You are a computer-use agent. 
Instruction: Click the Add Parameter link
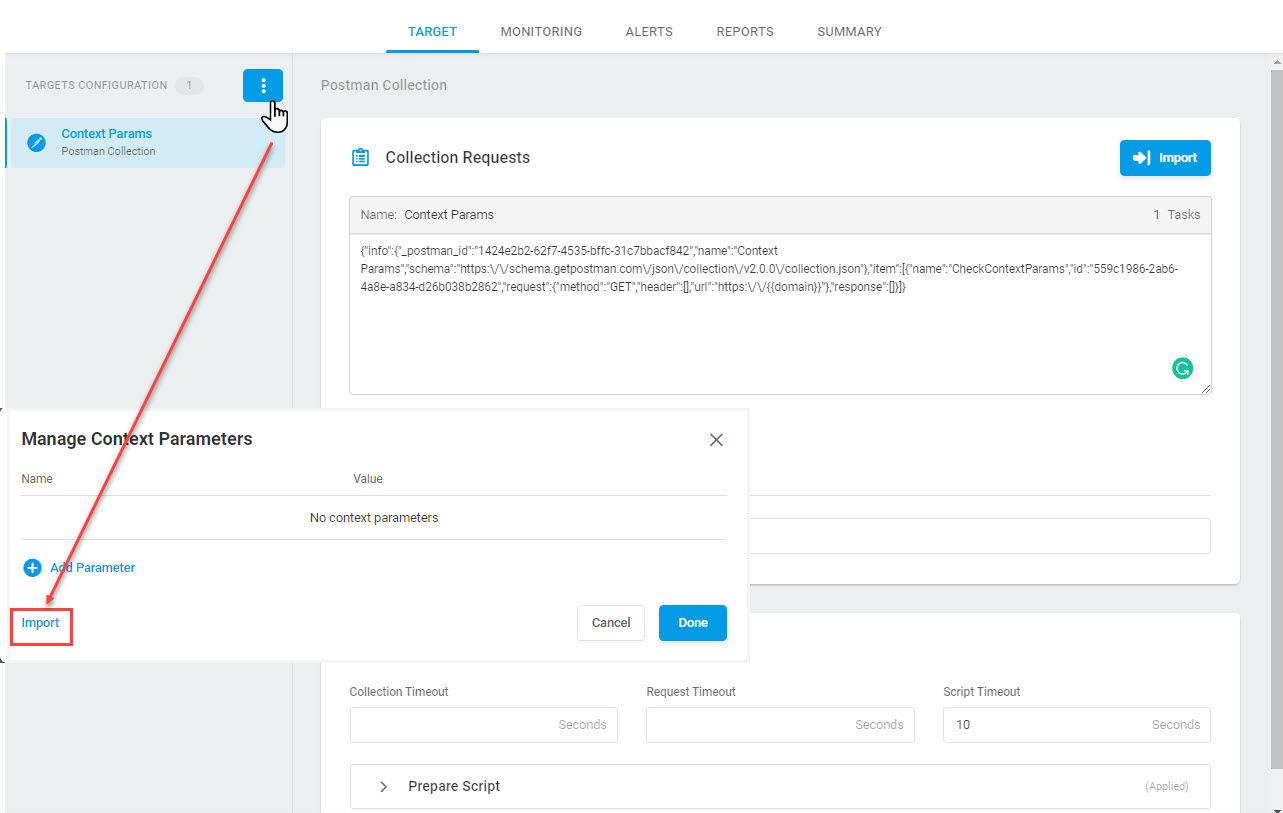[x=92, y=568]
